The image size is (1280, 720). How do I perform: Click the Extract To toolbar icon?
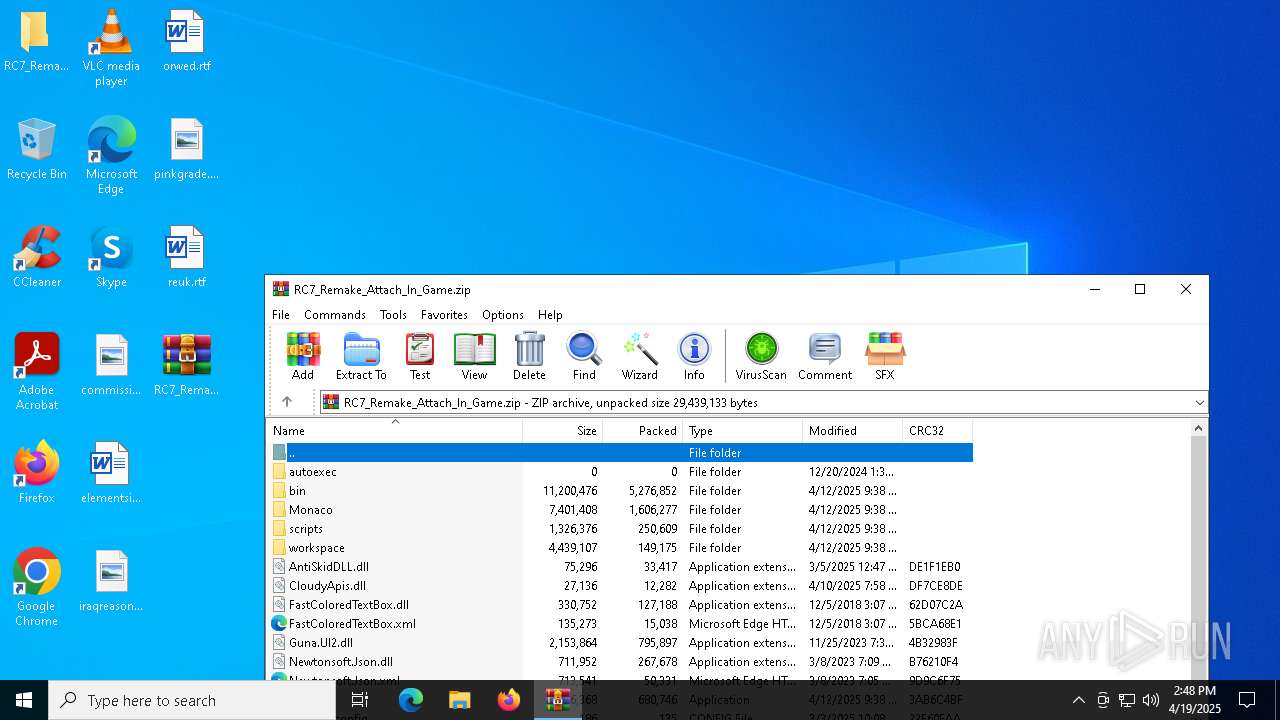point(361,357)
